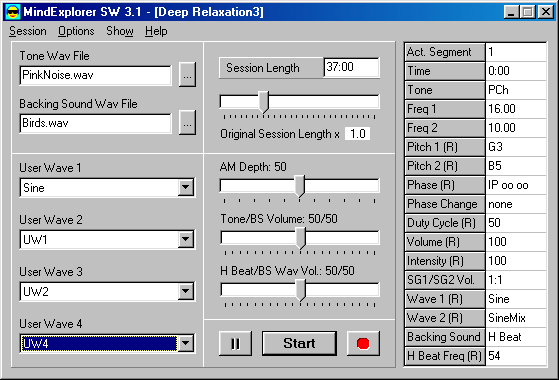This screenshot has height=380, width=559.
Task: Click the H Beat/BS Wav Vol. slider thumb
Action: tap(301, 290)
